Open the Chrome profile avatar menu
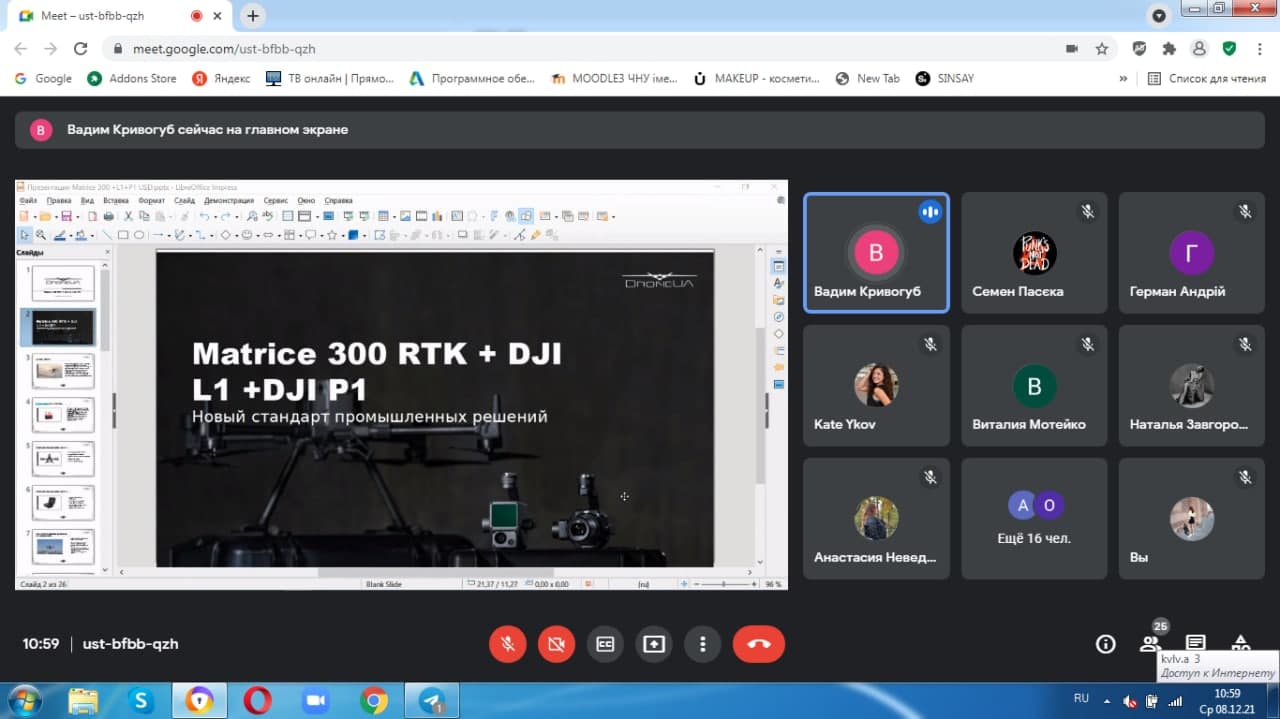Screen dimensions: 1280x719 pyautogui.click(x=1199, y=48)
